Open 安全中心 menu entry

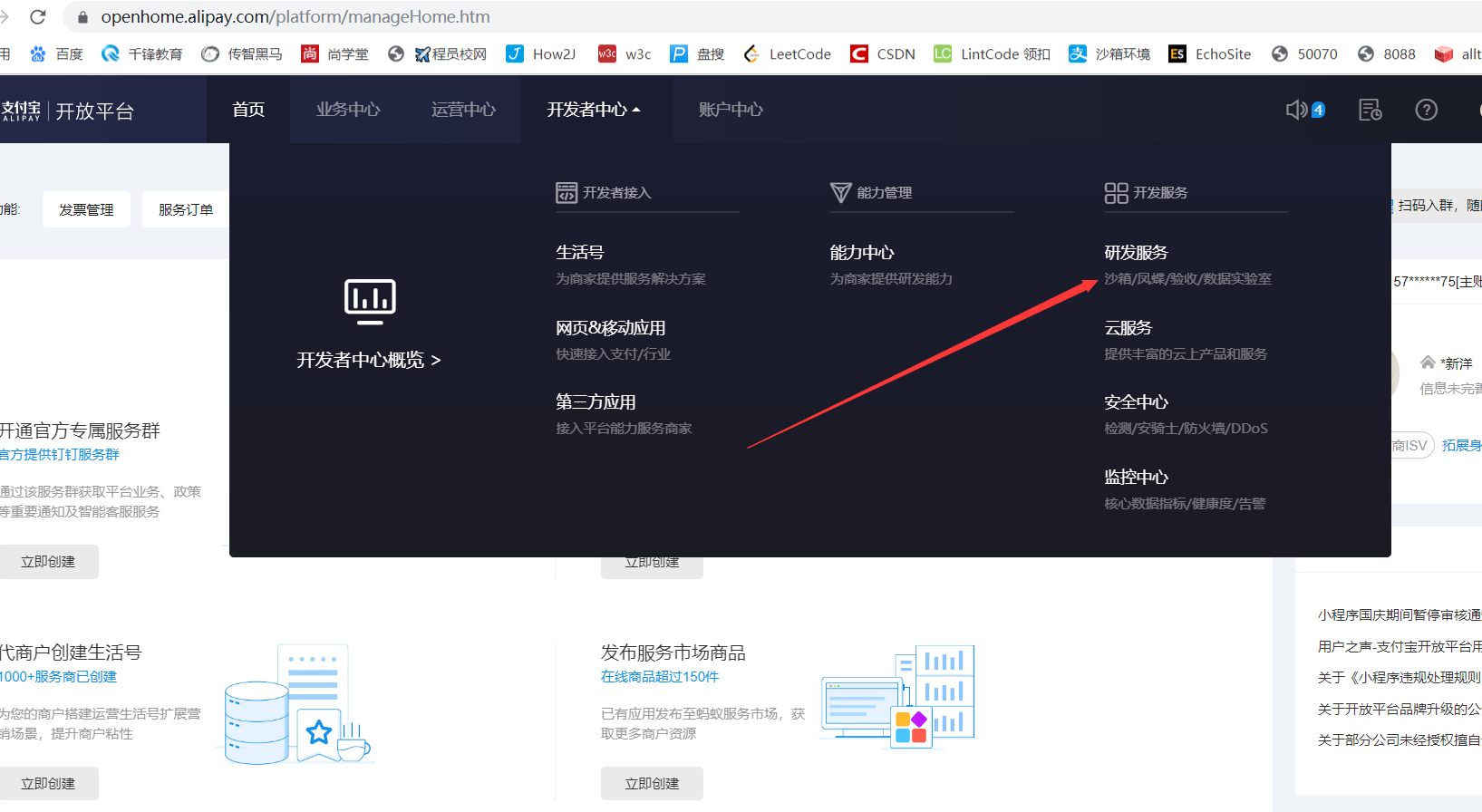point(1136,401)
